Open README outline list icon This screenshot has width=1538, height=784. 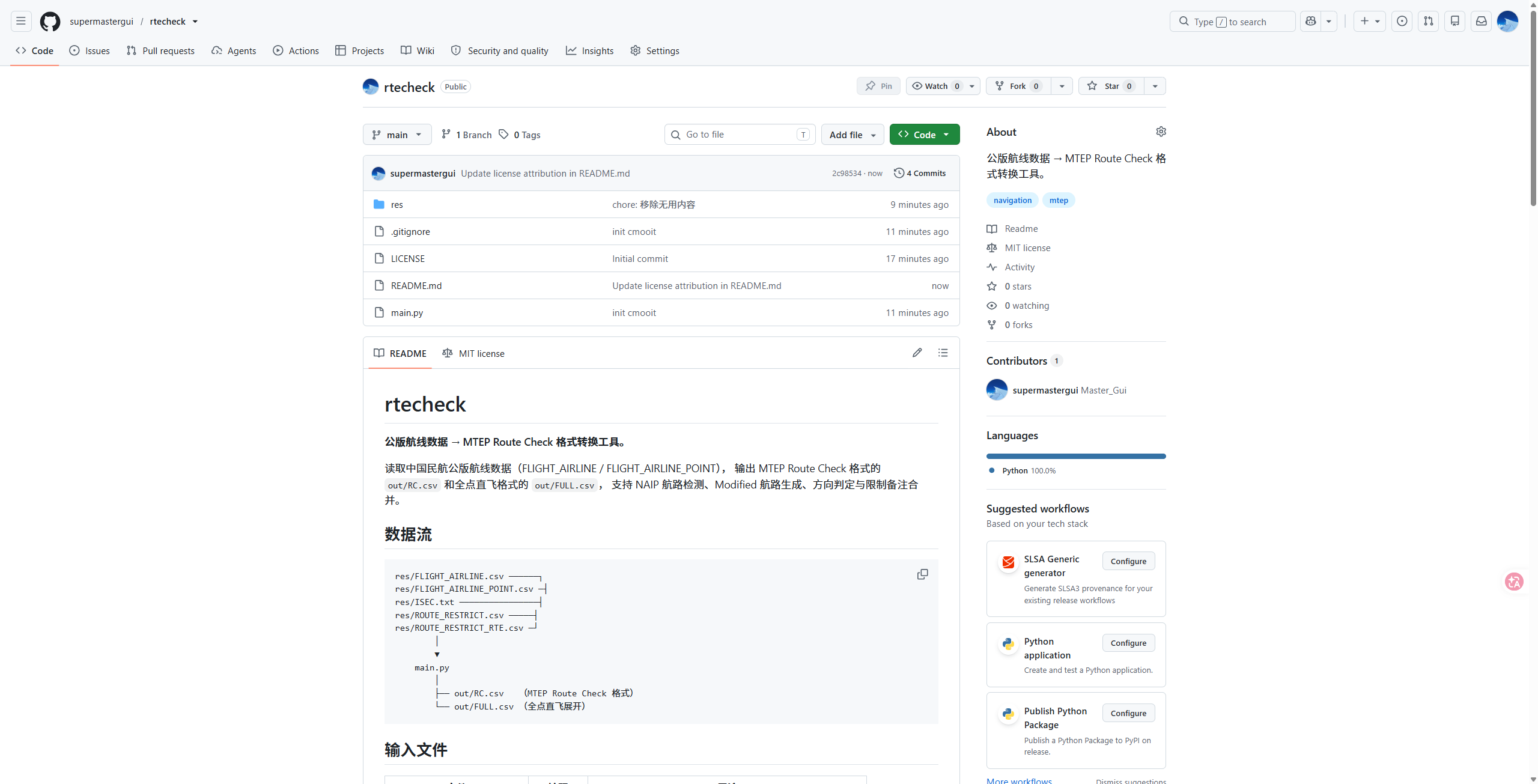tap(943, 353)
